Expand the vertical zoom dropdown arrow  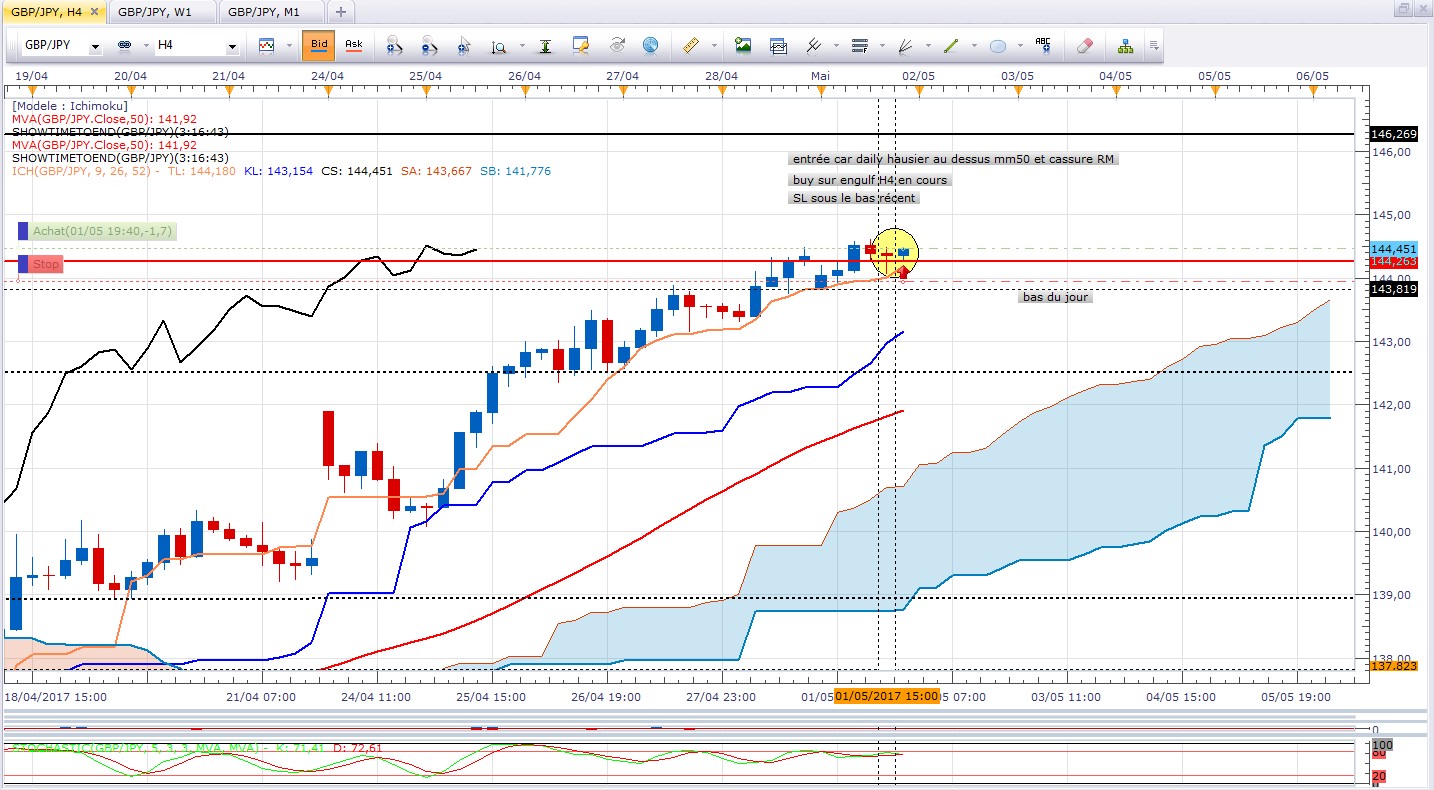pyautogui.click(x=521, y=46)
